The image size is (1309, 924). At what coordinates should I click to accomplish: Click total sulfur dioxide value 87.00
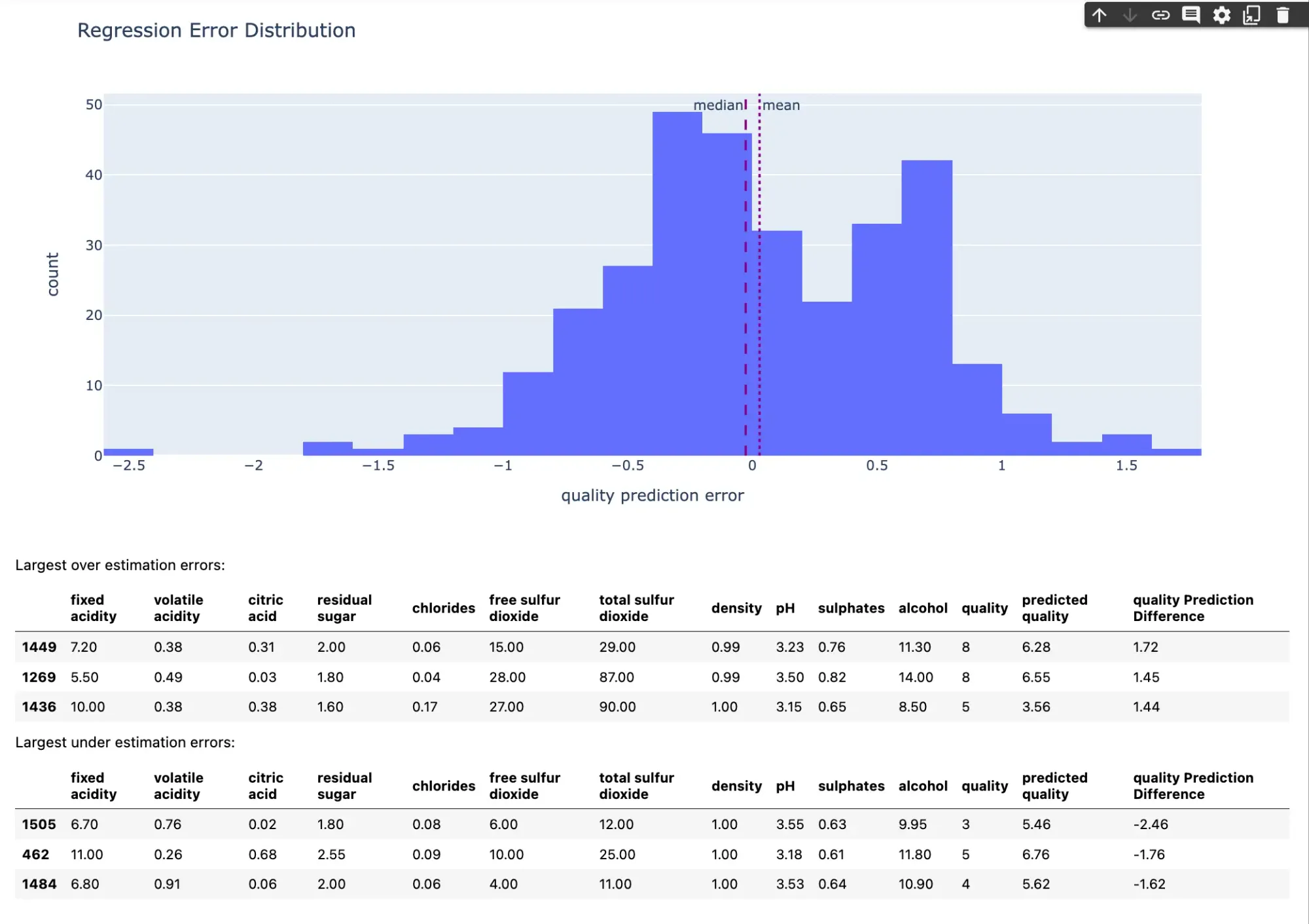(x=617, y=677)
